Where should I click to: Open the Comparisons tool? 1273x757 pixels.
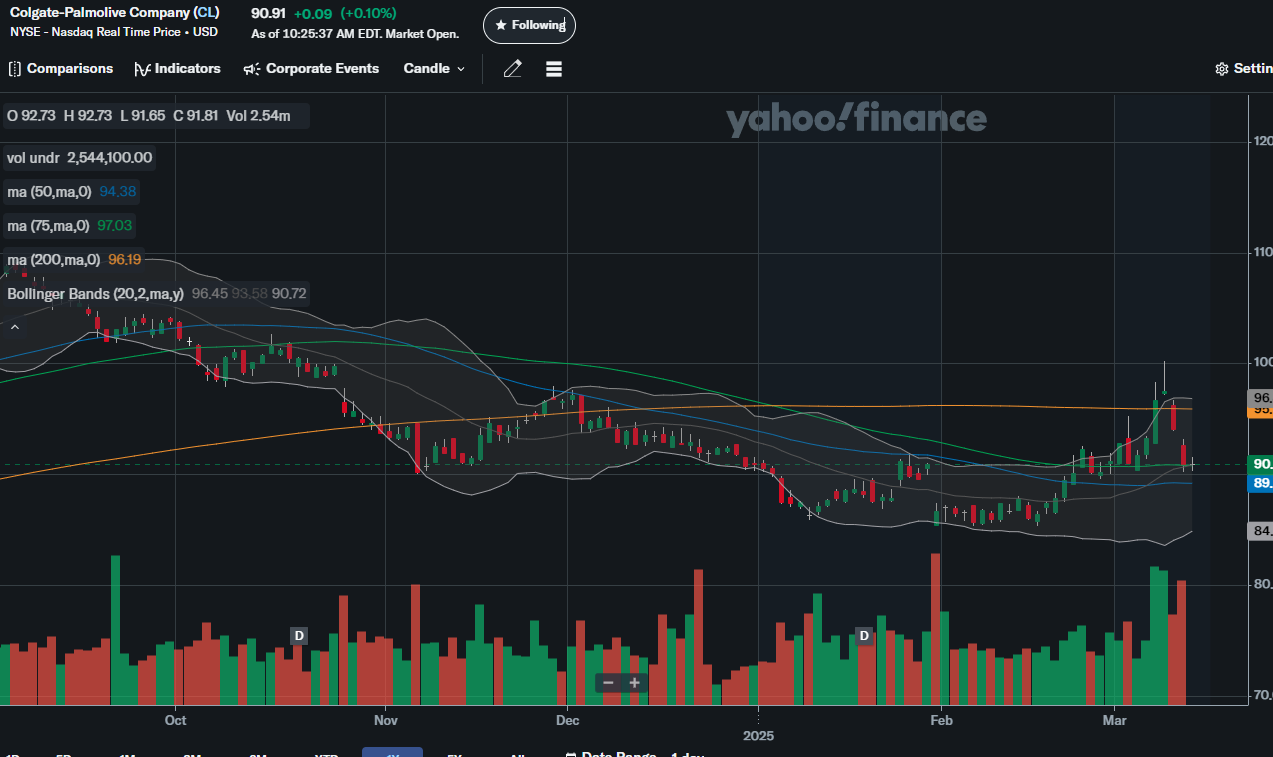click(61, 69)
